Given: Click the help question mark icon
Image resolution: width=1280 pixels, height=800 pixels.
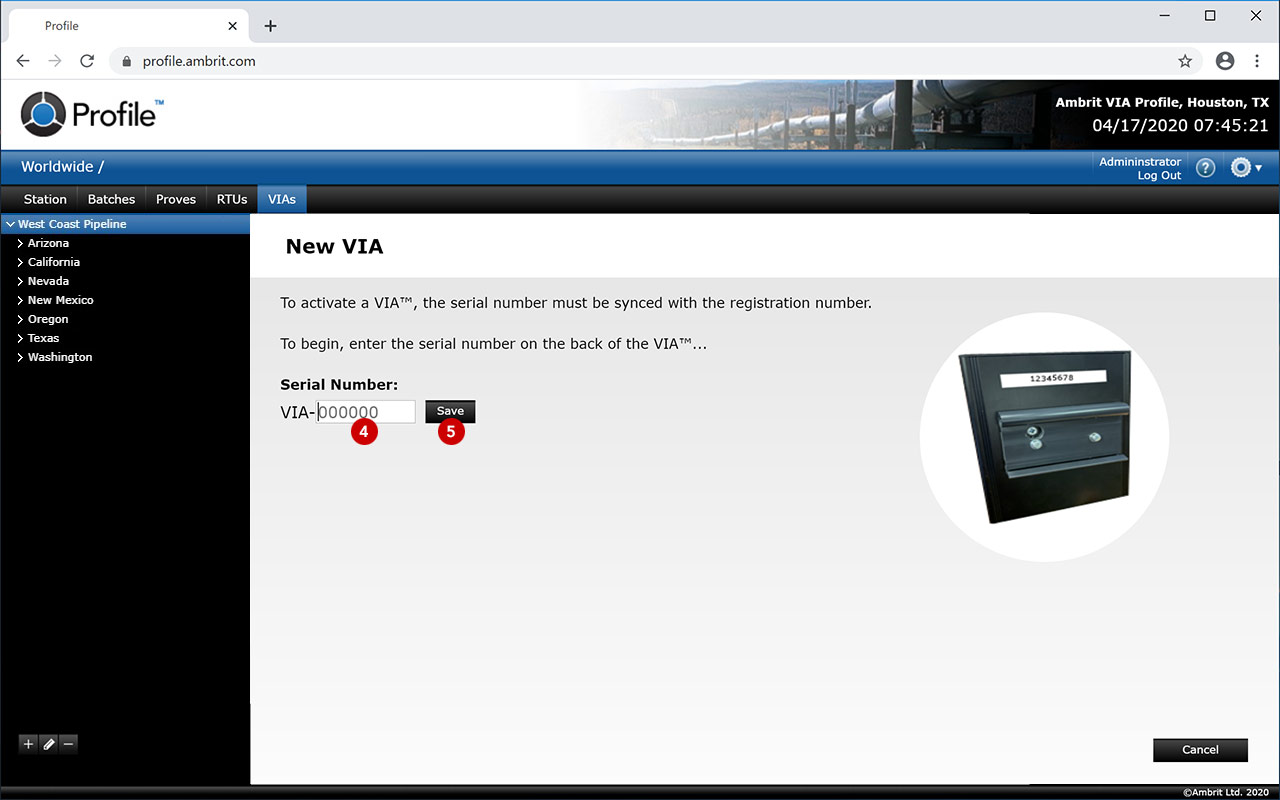Looking at the screenshot, I should [x=1205, y=168].
